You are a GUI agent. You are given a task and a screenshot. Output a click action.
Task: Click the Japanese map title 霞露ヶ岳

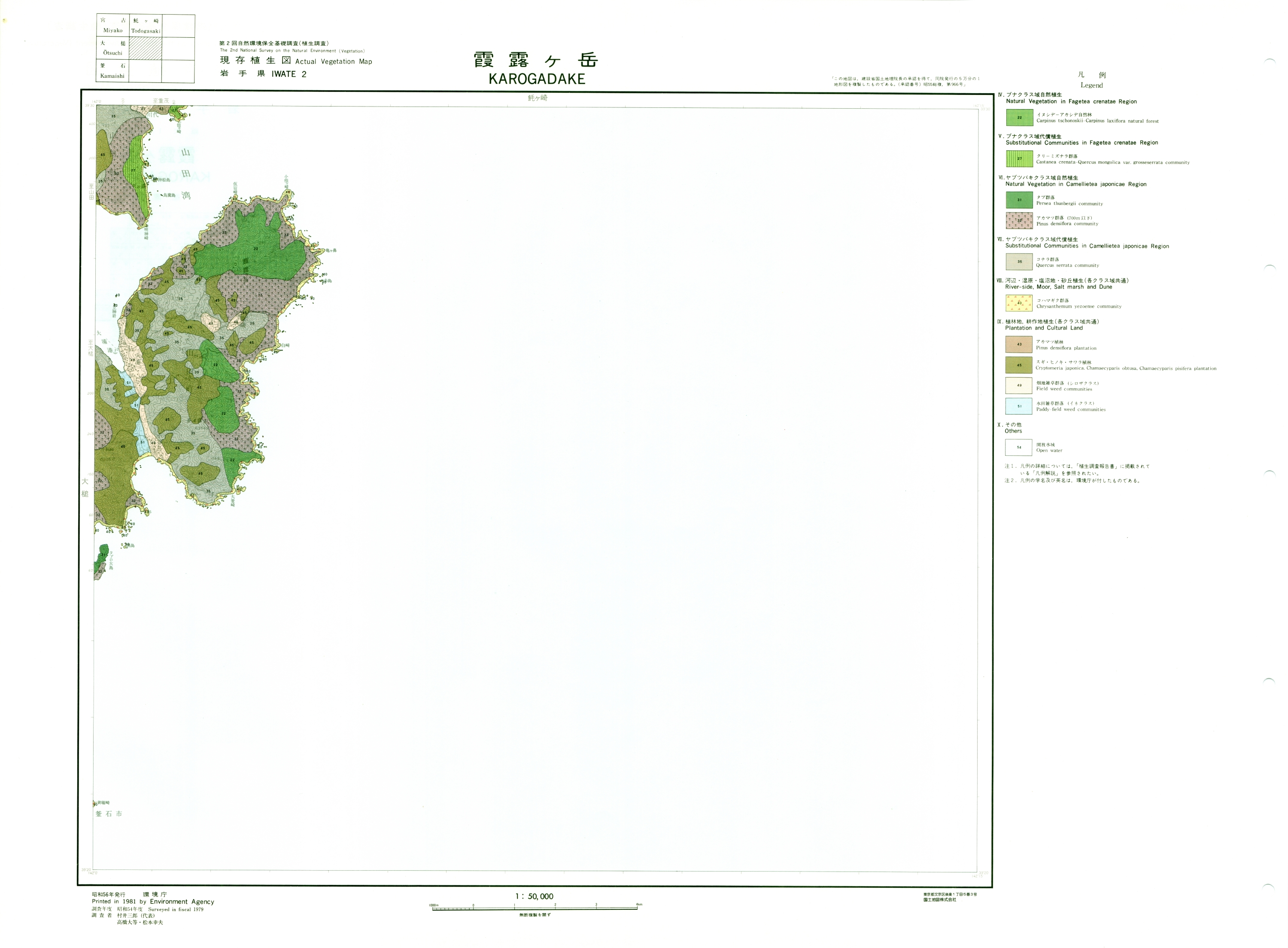536,60
